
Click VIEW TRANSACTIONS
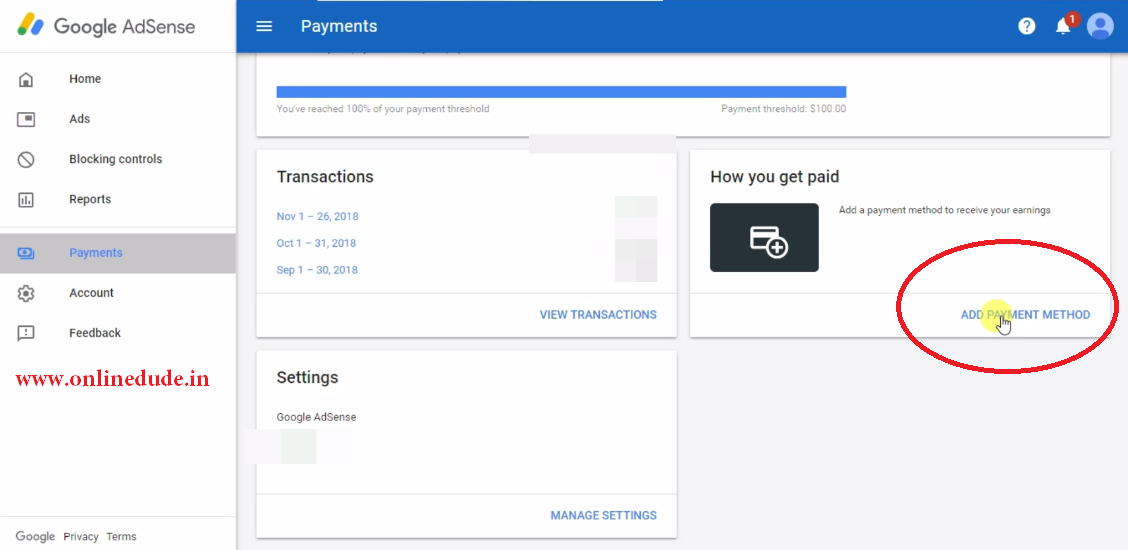(598, 315)
